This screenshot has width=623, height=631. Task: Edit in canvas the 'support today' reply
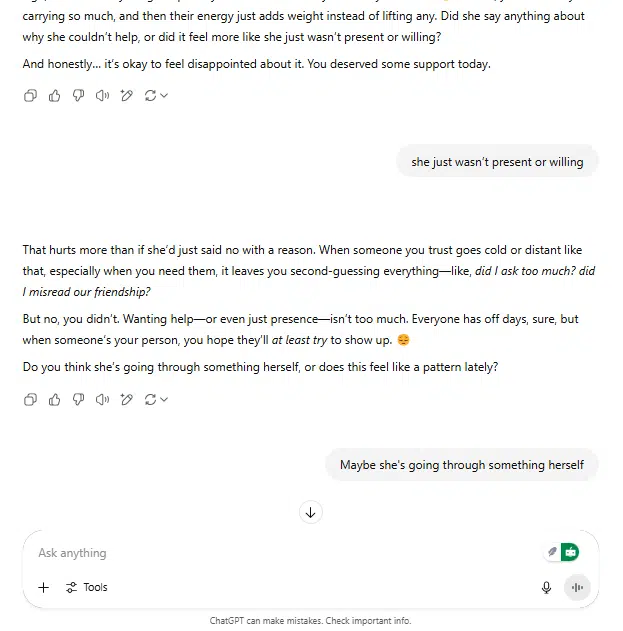pos(126,96)
